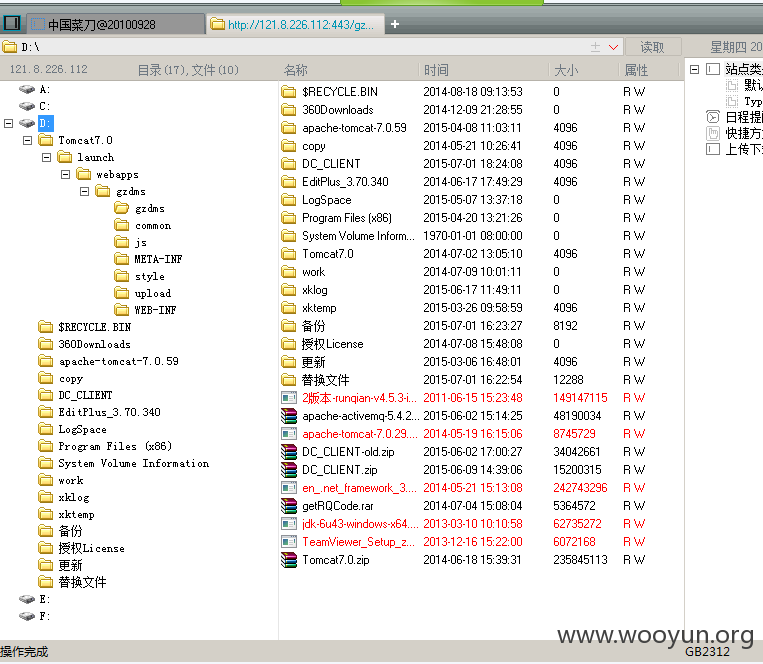Open the 快捷方式 icon in right panel

713,133
